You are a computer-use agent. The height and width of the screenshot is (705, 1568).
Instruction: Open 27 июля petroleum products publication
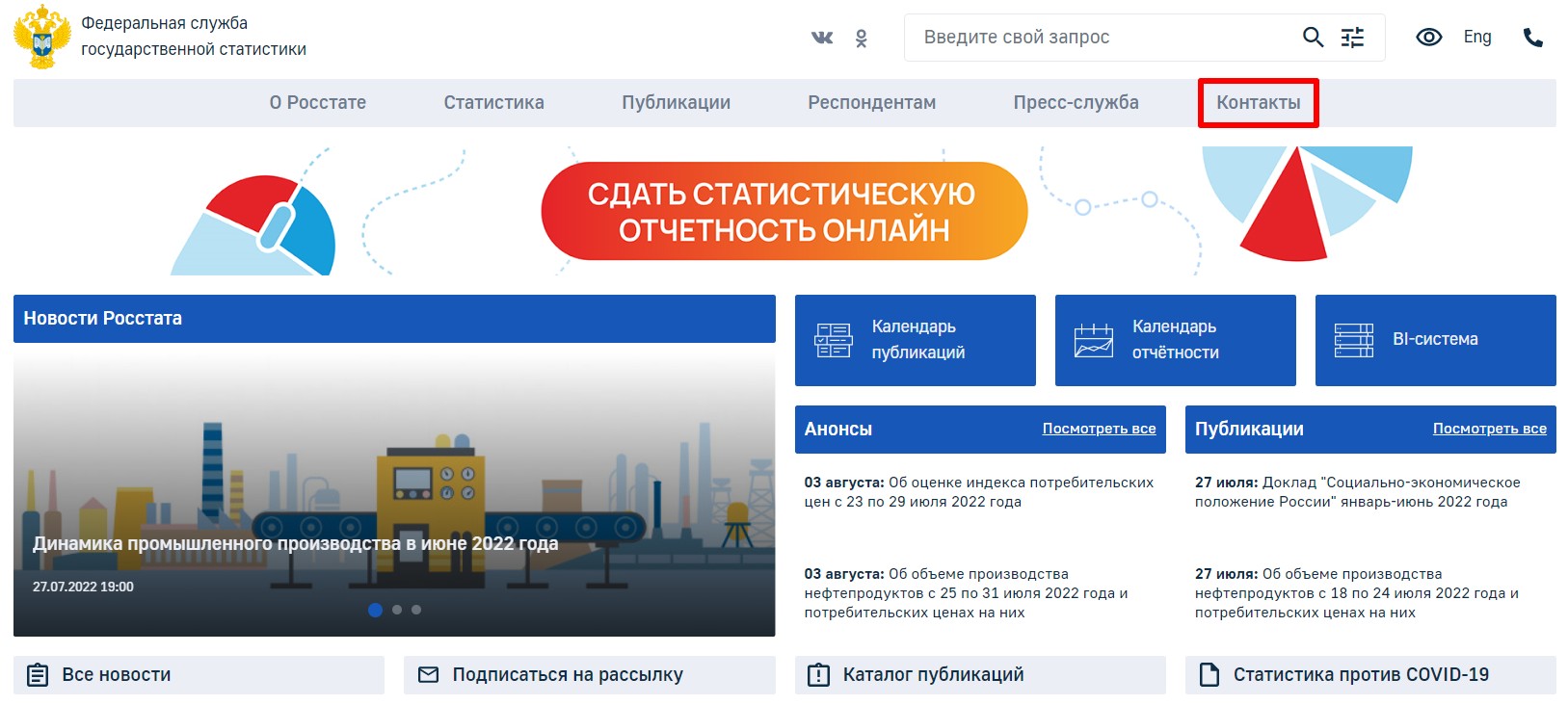click(x=1357, y=593)
